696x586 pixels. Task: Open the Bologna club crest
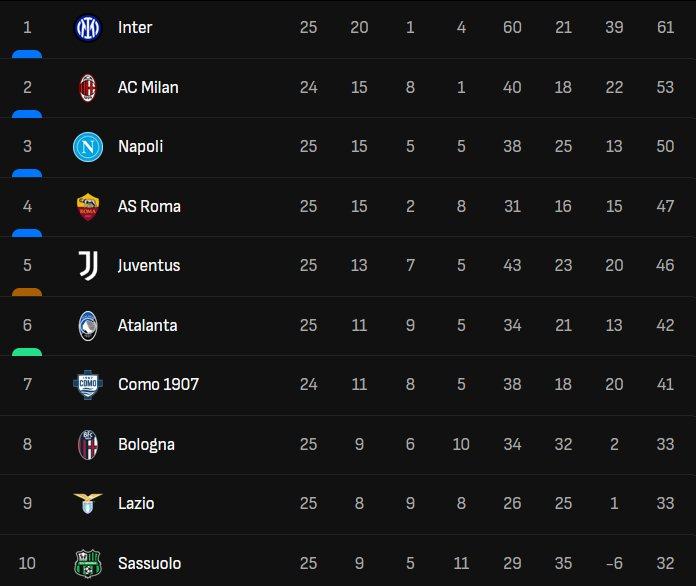[88, 445]
